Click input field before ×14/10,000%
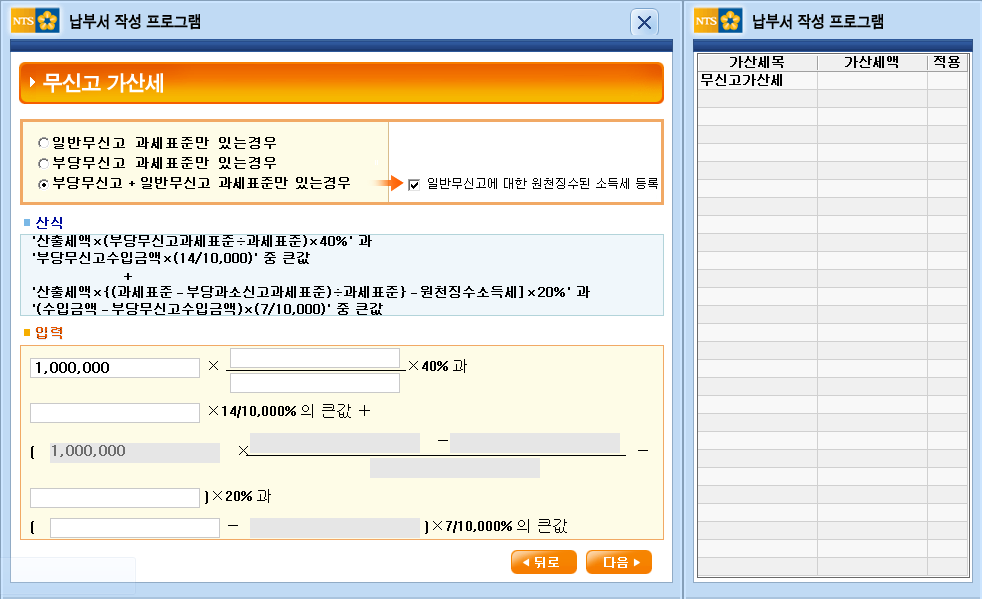 pos(115,413)
